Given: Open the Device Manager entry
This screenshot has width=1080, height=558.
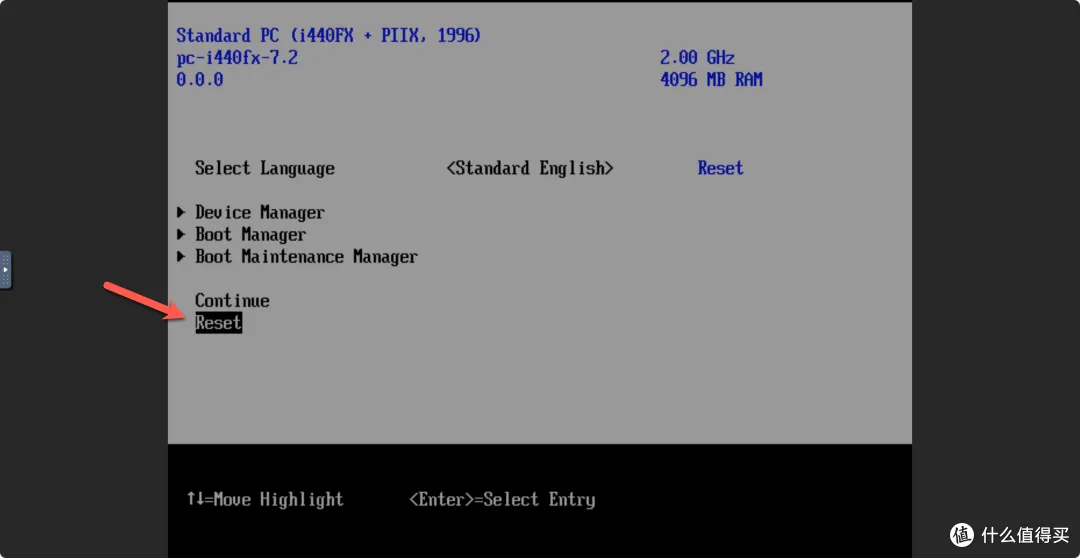Looking at the screenshot, I should 259,212.
